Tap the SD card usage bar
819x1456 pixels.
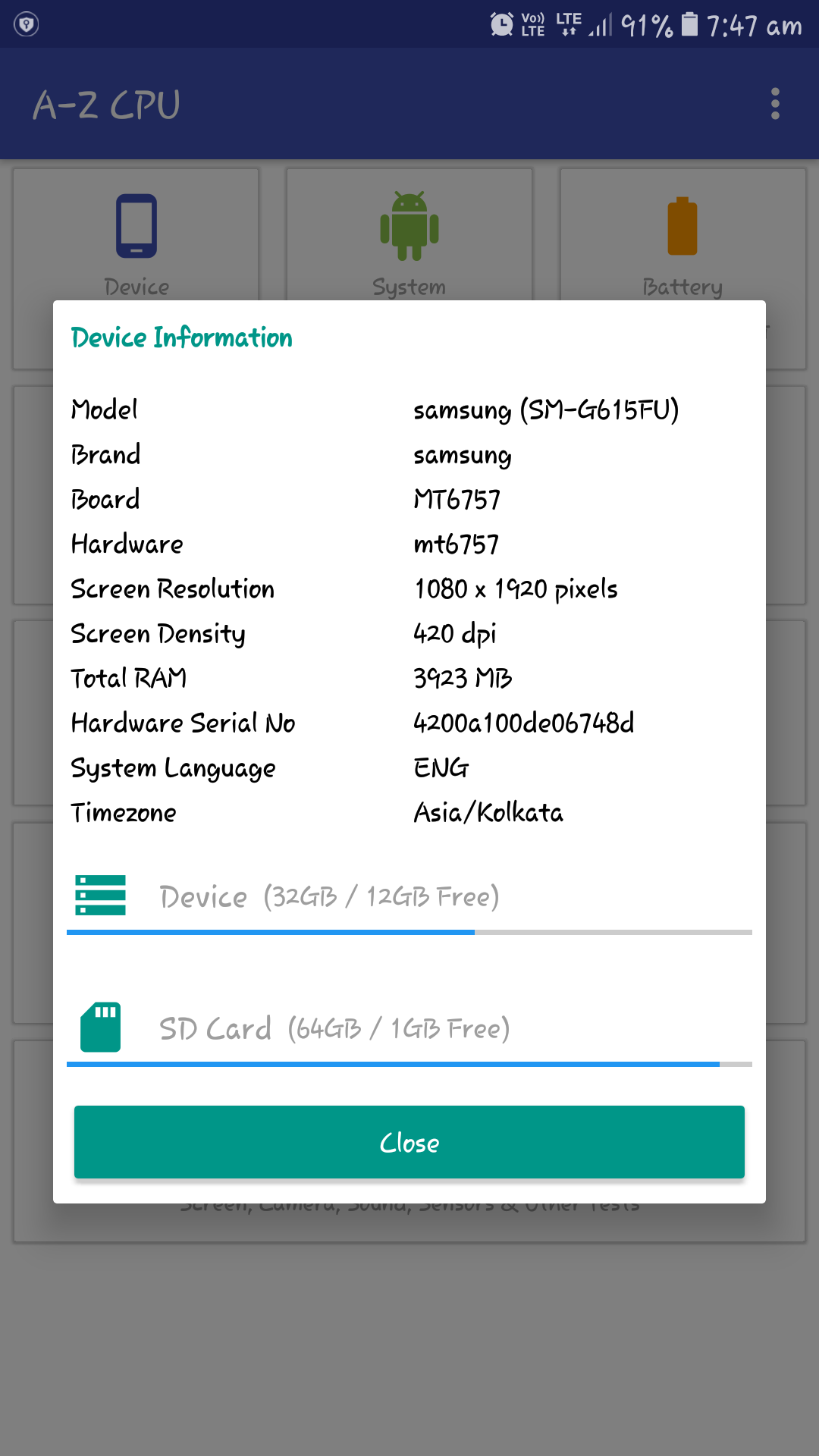[409, 1064]
